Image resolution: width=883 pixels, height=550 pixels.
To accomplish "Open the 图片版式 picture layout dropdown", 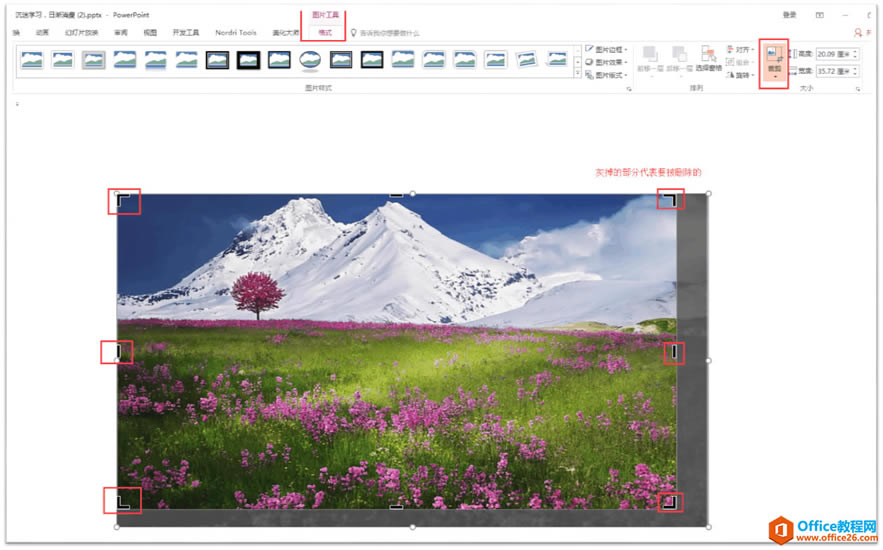I will pos(606,75).
